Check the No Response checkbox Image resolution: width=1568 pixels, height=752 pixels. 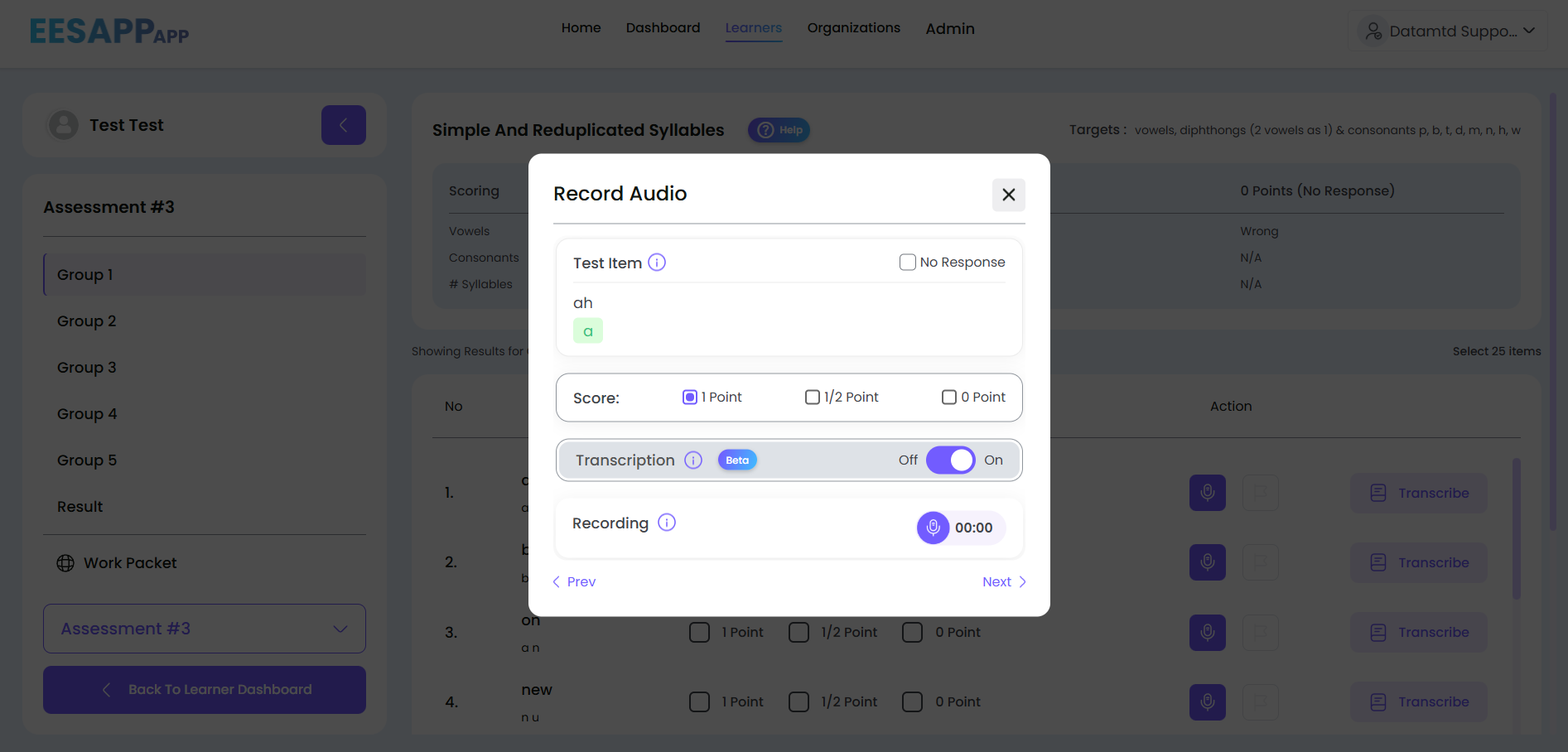[x=908, y=263]
